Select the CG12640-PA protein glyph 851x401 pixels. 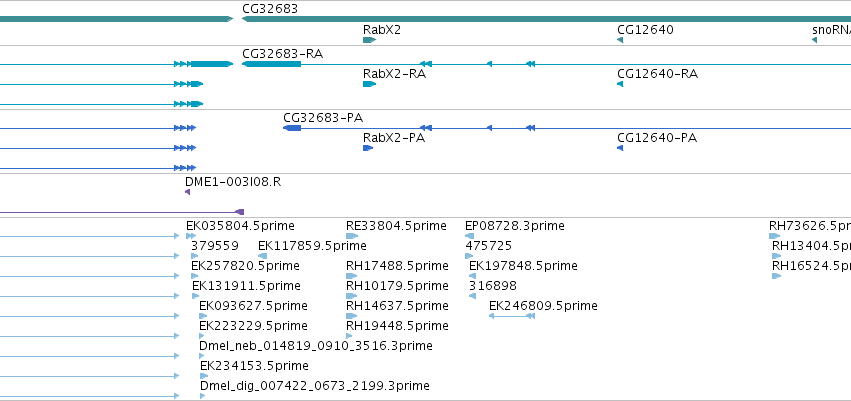620,148
